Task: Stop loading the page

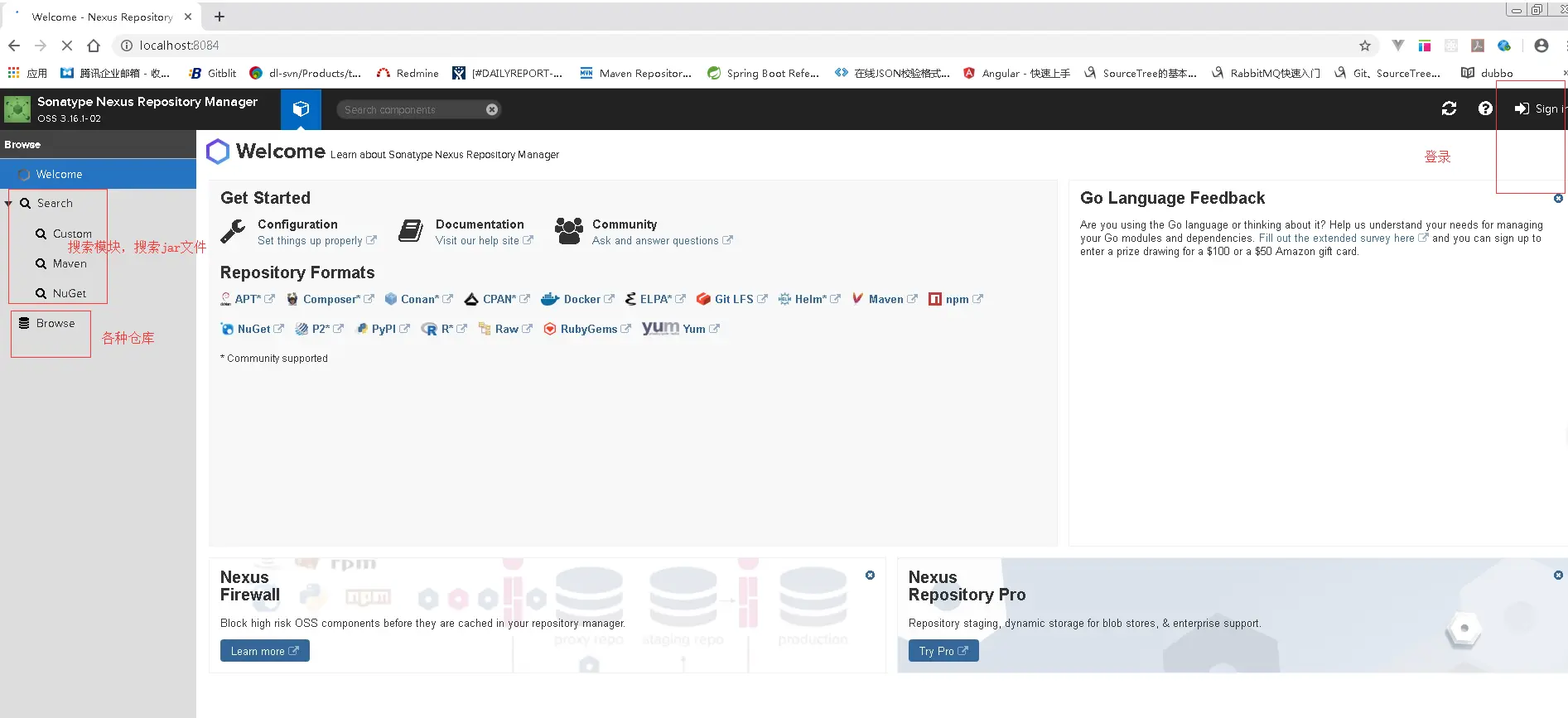Action: coord(67,46)
